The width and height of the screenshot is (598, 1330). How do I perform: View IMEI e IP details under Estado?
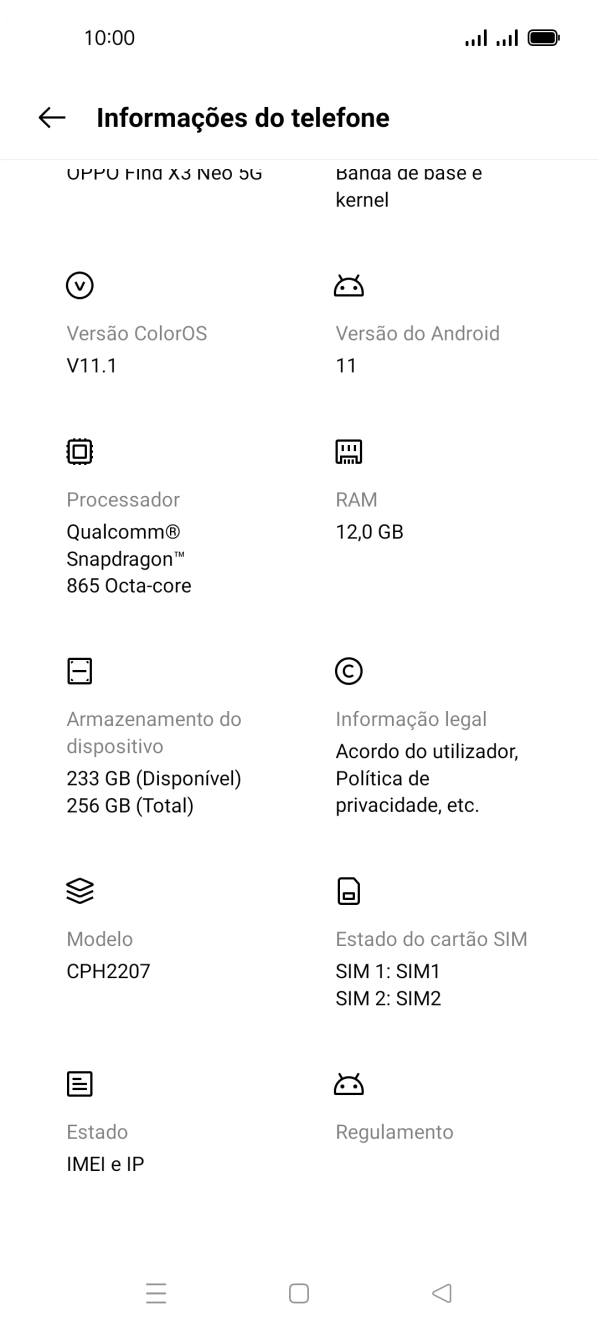pos(105,1163)
